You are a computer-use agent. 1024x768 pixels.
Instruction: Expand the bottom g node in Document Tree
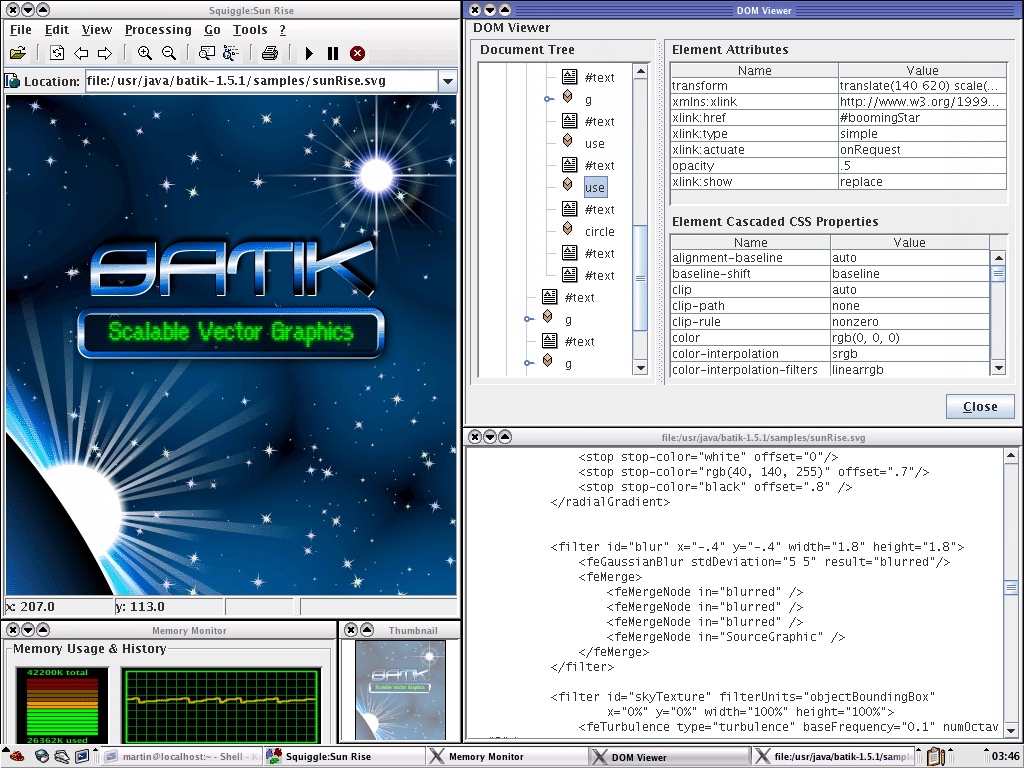528,363
